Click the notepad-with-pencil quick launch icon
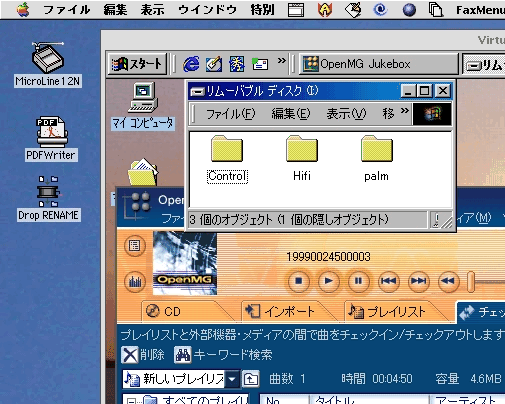The image size is (505, 404). click(214, 64)
